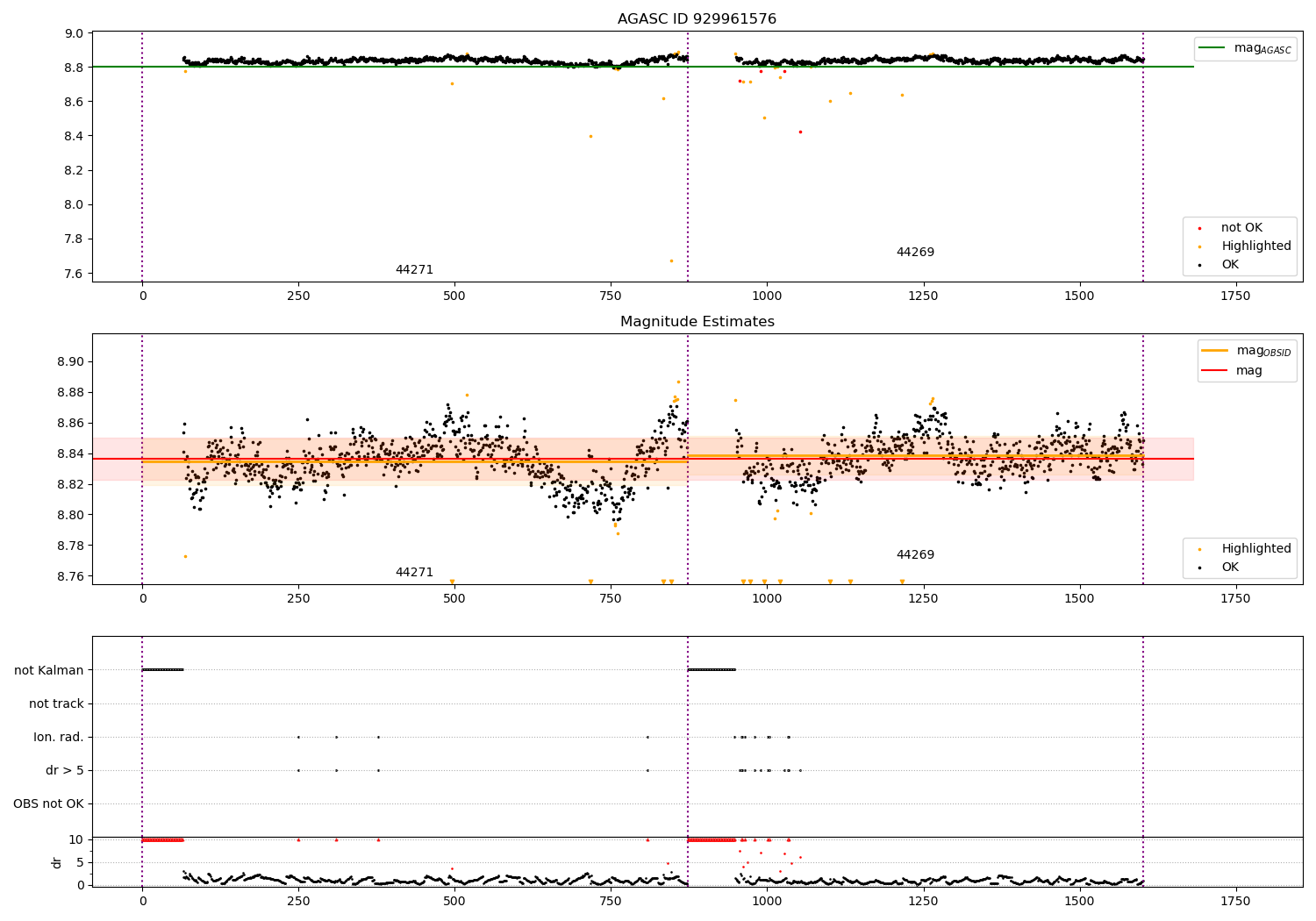Viewport: 1316px width, 921px height.
Task: Click the 1750 x-tick under the AGASC plot
Action: (1235, 296)
